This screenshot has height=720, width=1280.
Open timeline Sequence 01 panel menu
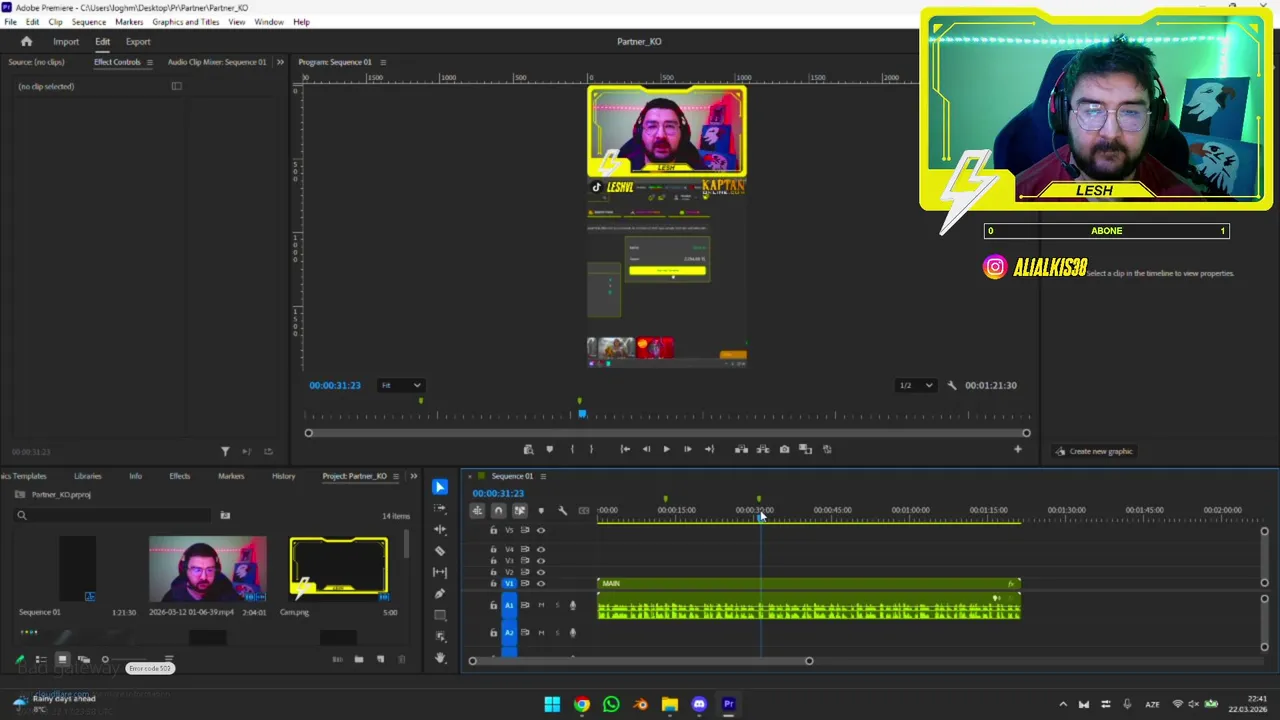click(543, 476)
